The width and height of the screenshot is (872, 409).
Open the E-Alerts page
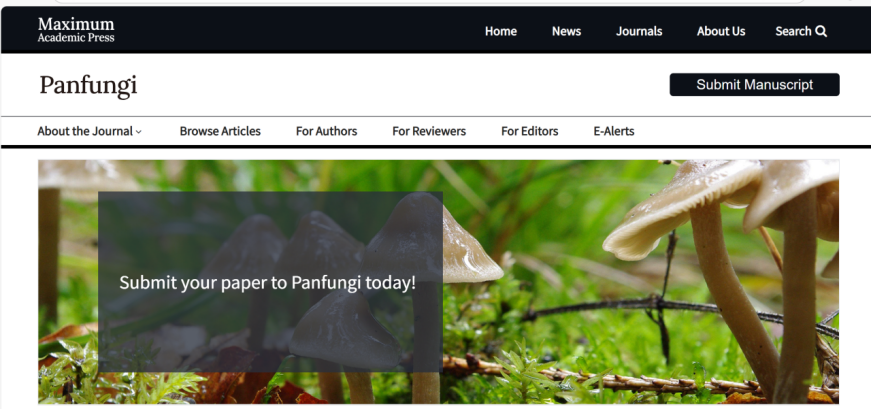tap(613, 131)
